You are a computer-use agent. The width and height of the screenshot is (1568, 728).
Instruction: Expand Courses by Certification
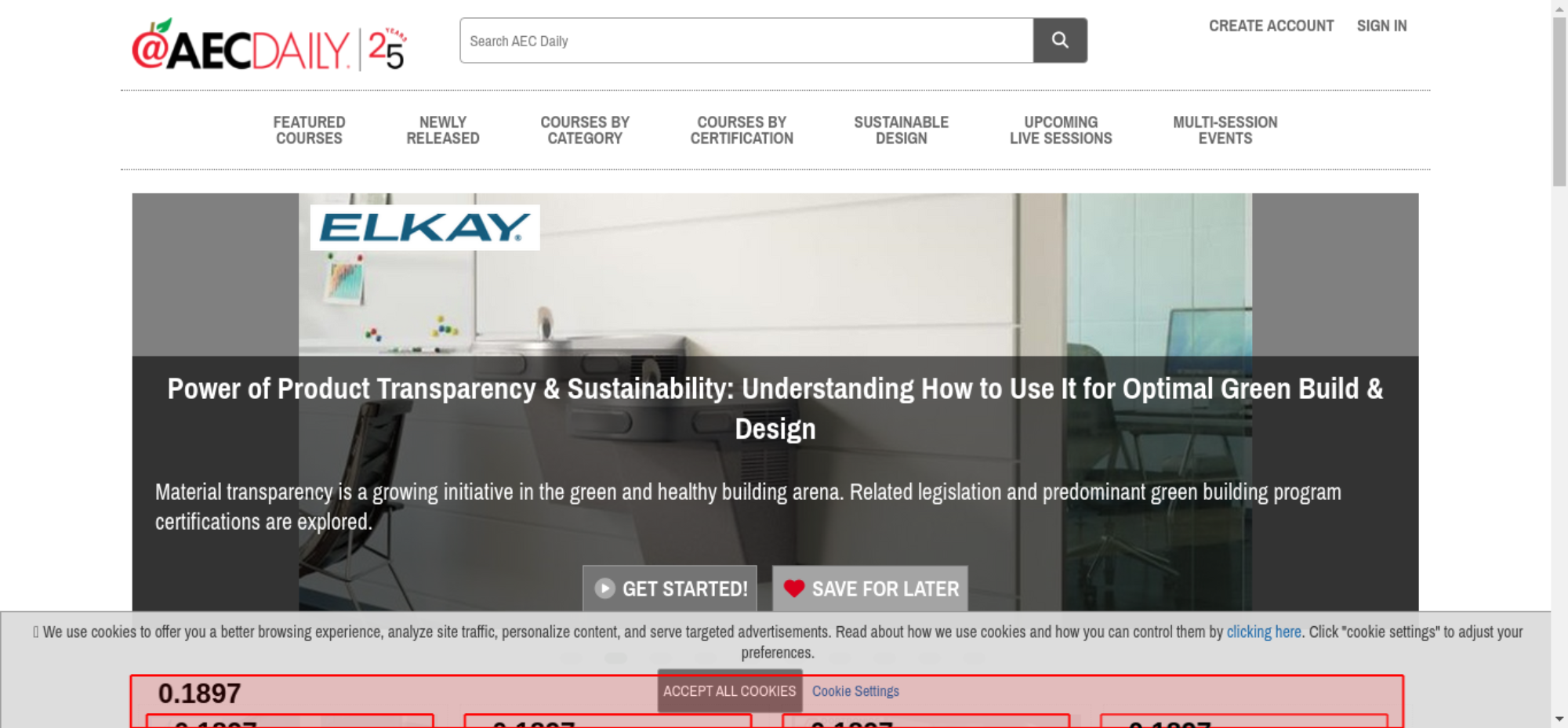pos(741,130)
